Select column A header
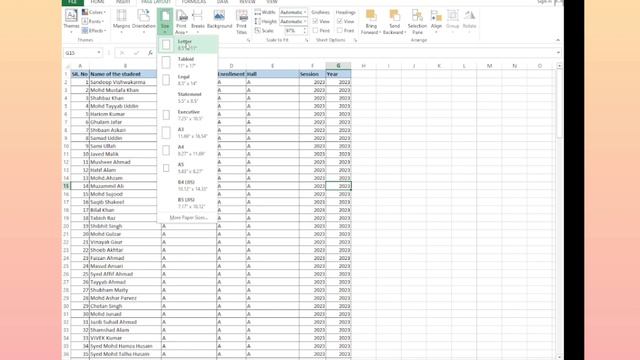This screenshot has height=360, width=640. tap(80, 66)
